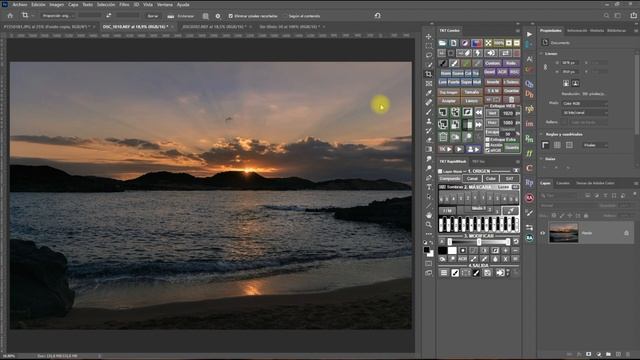Toggle the delete cropped pixels checkbox
The height and width of the screenshot is (360, 640).
pyautogui.click(x=231, y=16)
